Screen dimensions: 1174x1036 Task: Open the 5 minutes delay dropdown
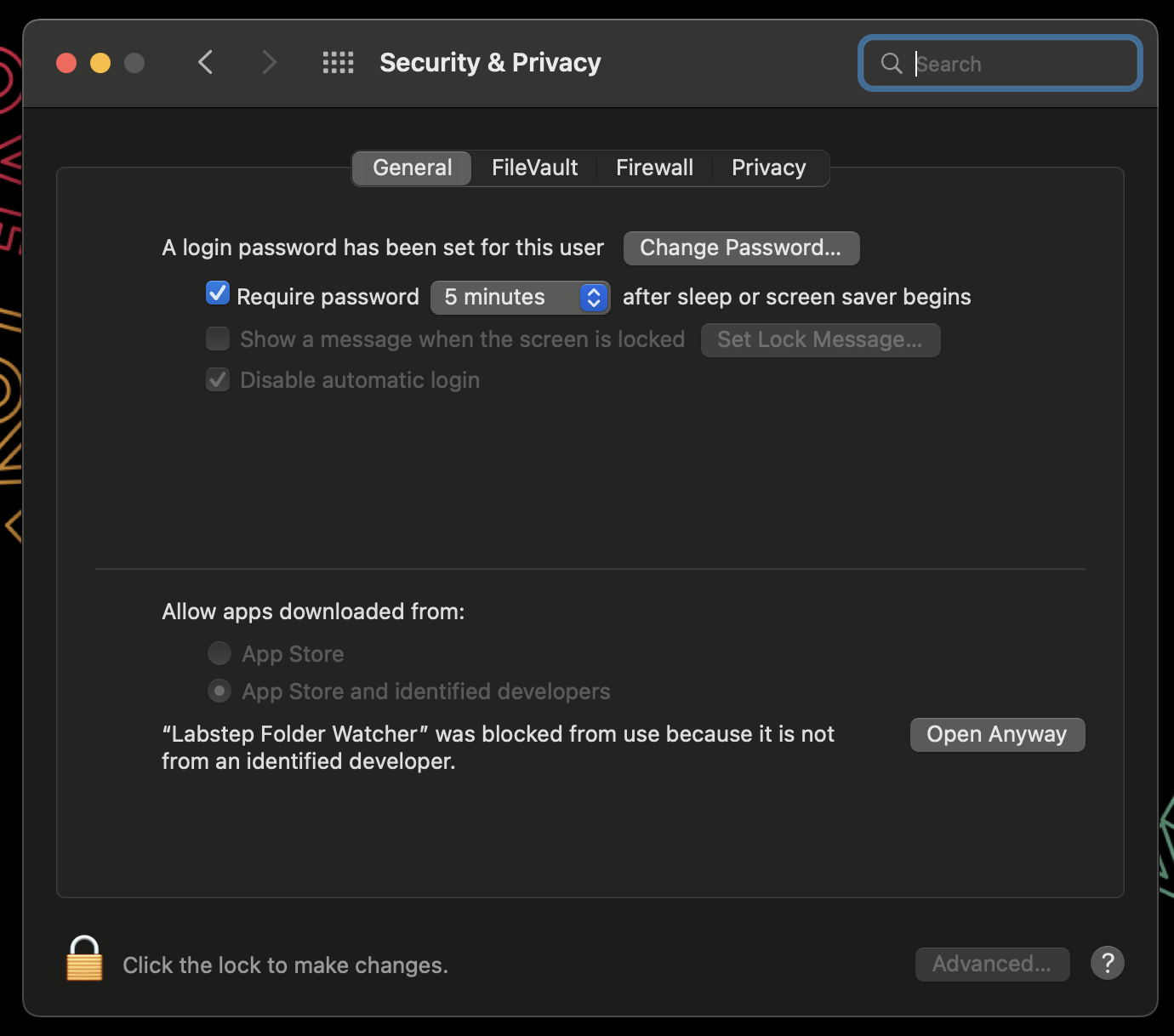coord(520,297)
